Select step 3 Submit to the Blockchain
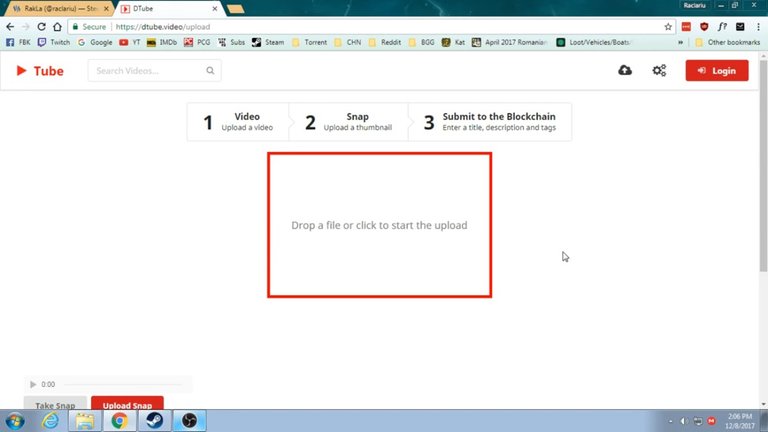 (490, 122)
